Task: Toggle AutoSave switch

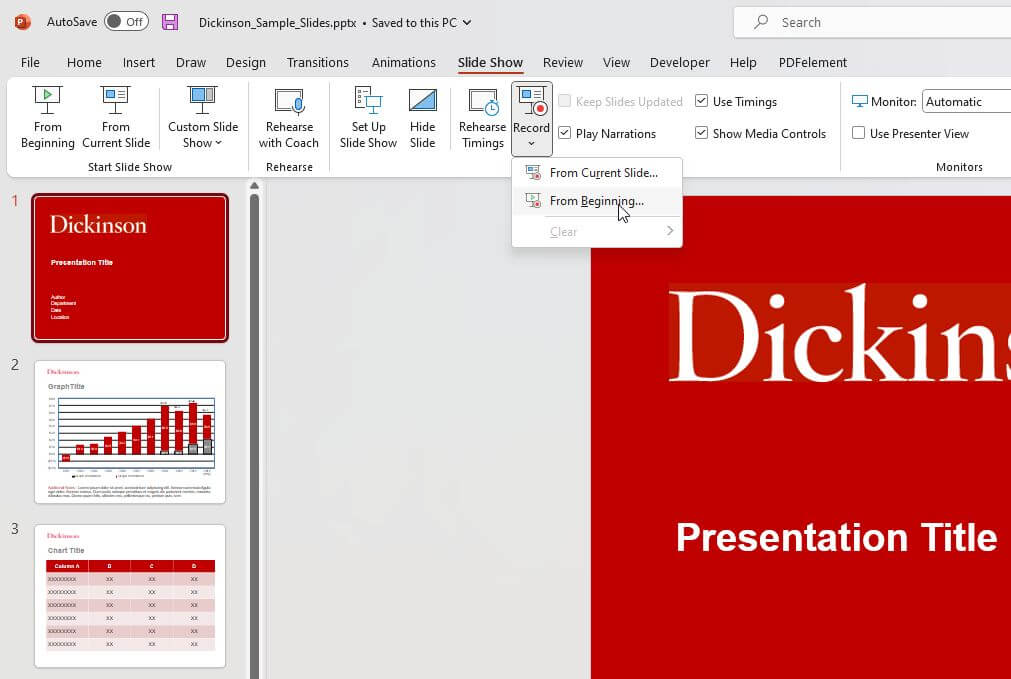Action: pos(126,22)
